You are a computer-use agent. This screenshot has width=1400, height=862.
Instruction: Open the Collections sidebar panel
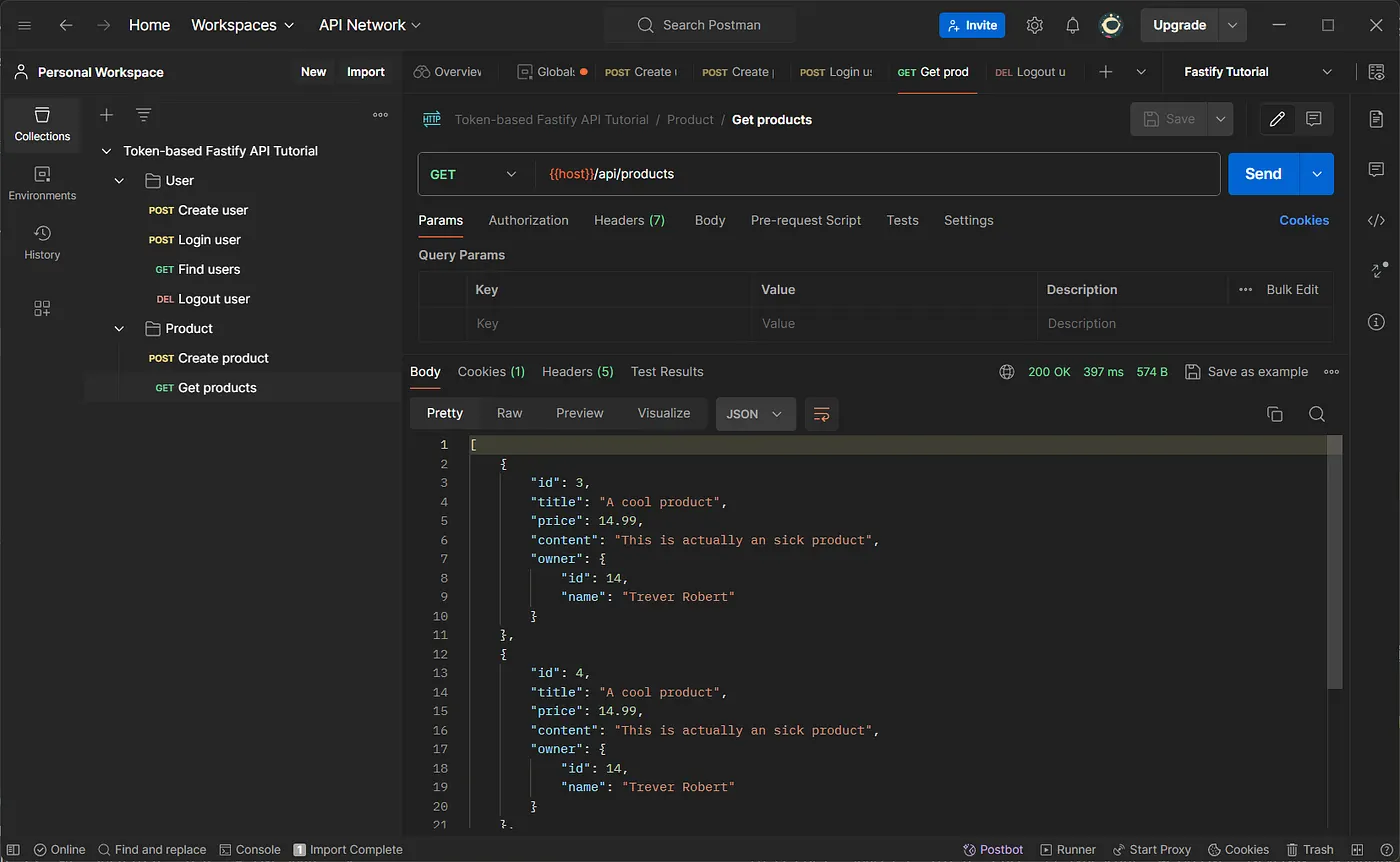click(42, 124)
